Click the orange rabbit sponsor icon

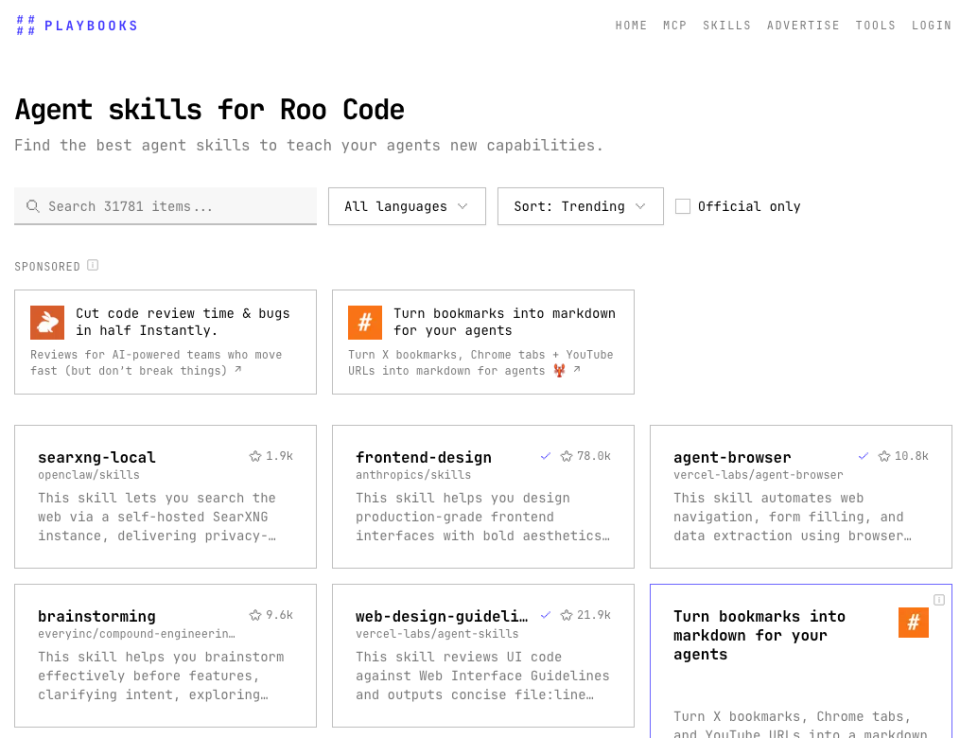(x=47, y=322)
